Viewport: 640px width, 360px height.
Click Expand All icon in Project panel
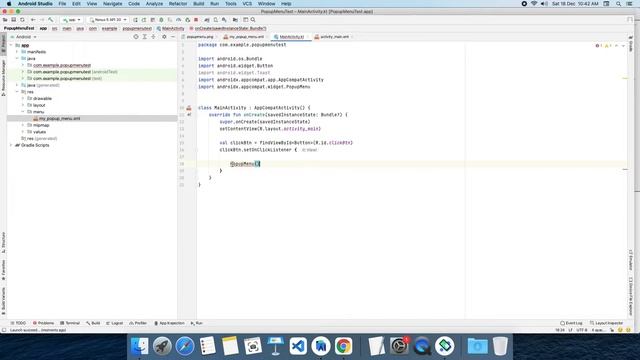point(144,37)
